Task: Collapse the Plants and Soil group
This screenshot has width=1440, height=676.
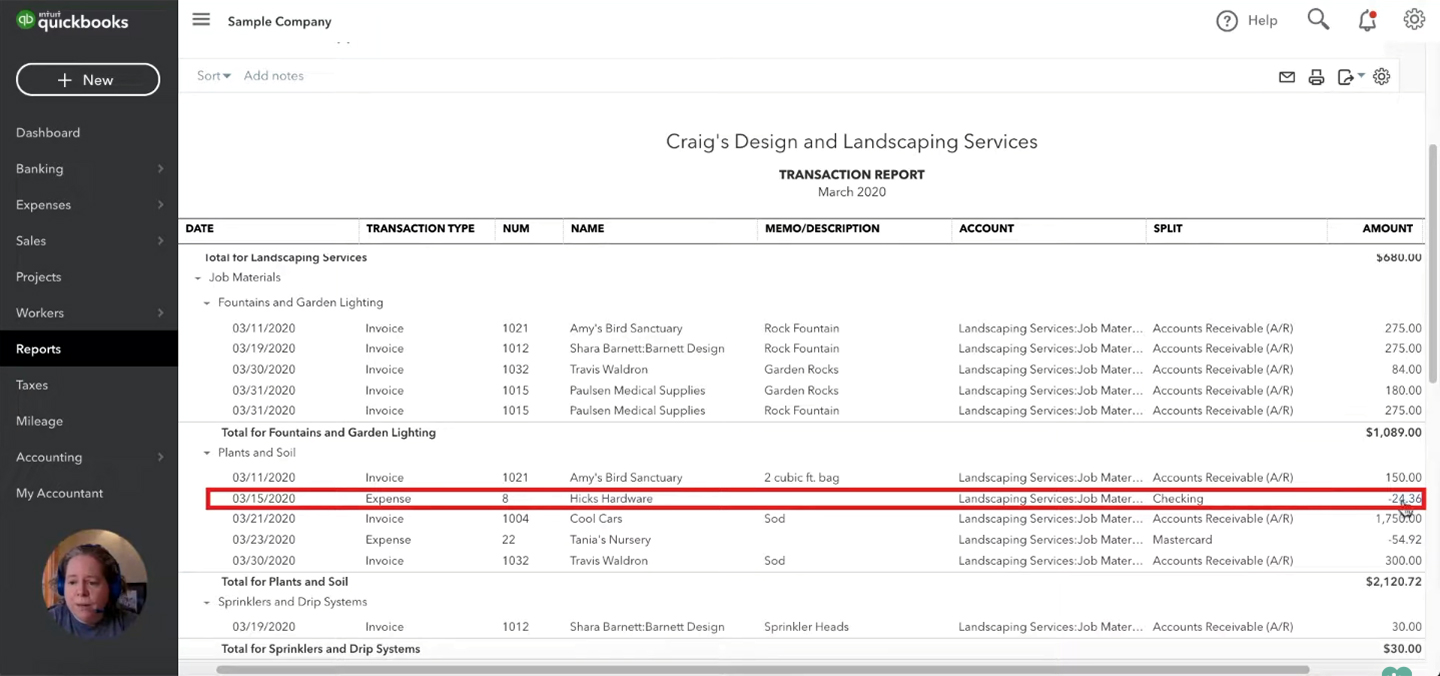Action: click(207, 453)
